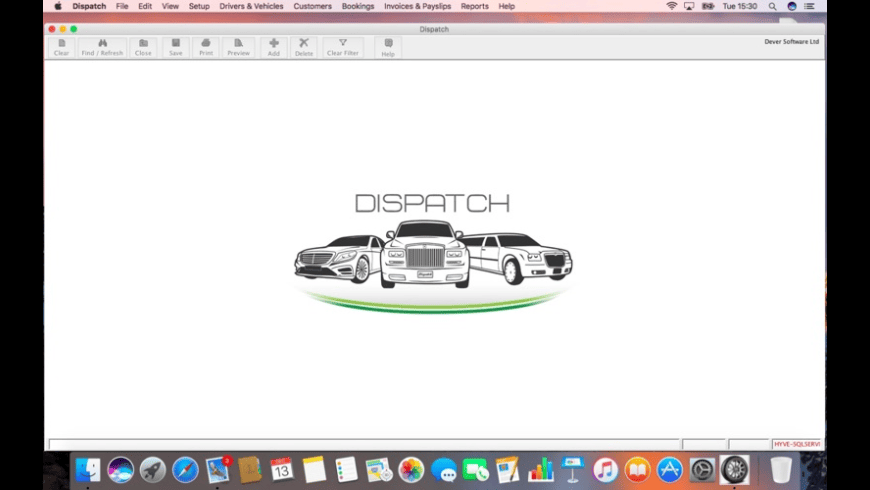This screenshot has width=870, height=490.
Task: Open Launchpad rocket in Dock
Action: [153, 470]
